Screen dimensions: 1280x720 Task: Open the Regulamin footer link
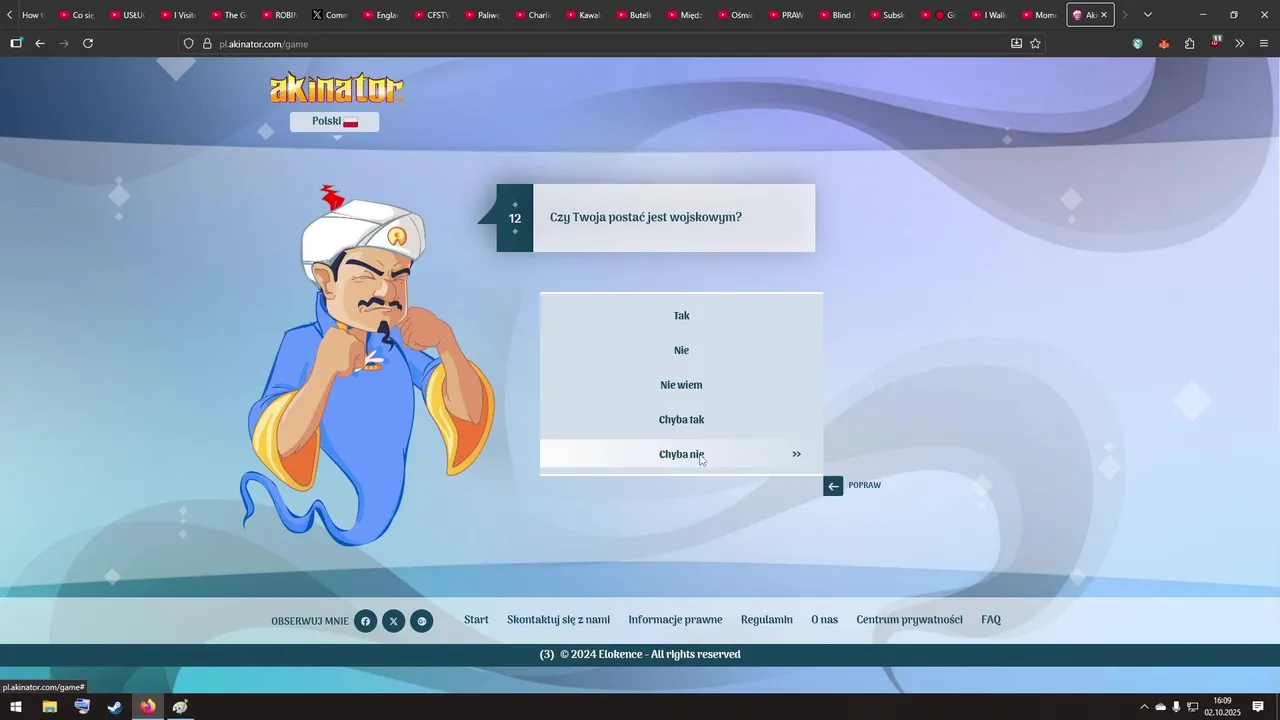pyautogui.click(x=767, y=620)
